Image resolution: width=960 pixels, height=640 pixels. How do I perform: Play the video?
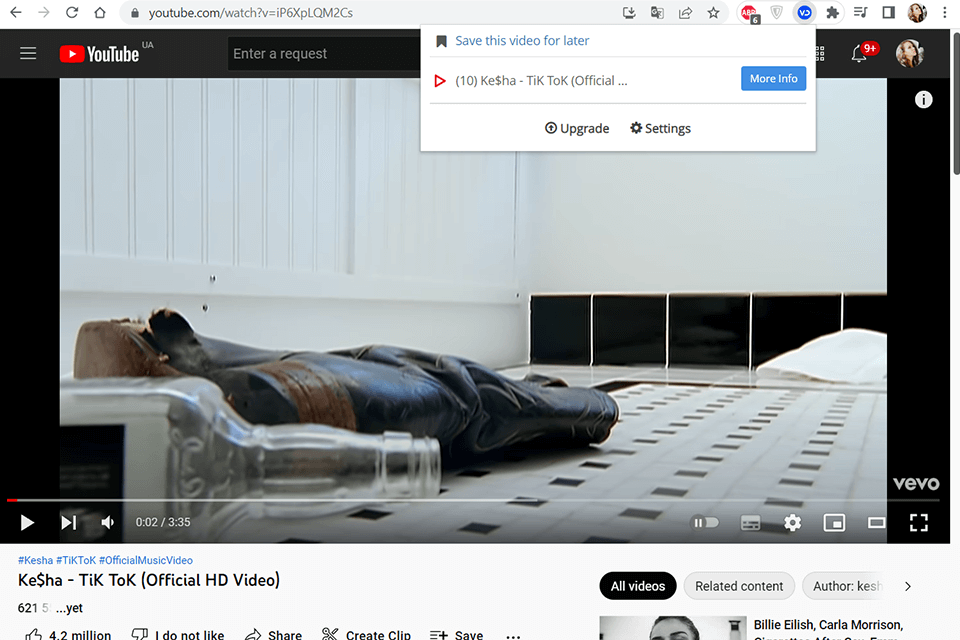tap(27, 522)
